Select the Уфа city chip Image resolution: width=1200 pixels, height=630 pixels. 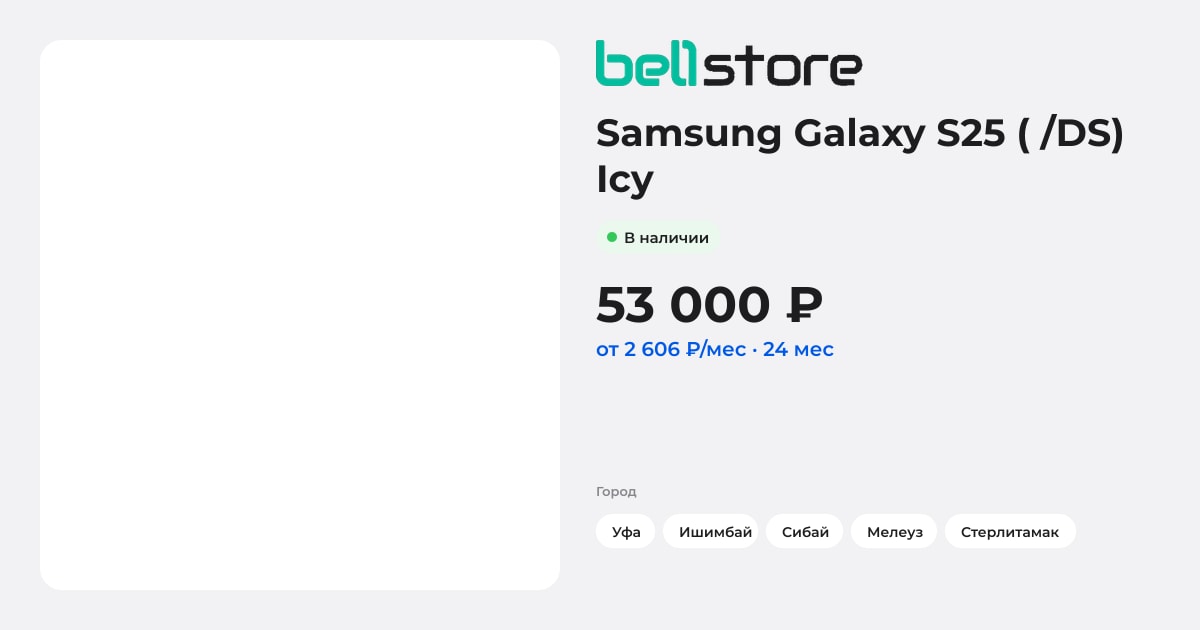pos(626,531)
